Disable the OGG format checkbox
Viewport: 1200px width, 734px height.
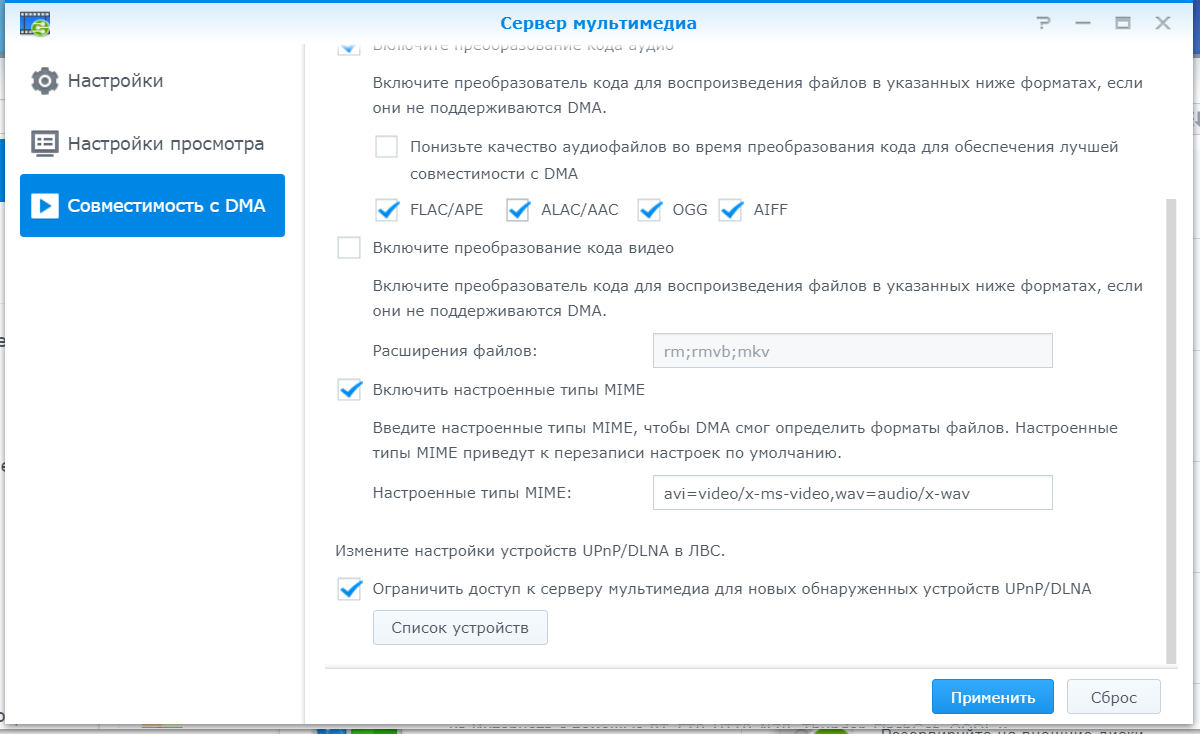tap(650, 210)
